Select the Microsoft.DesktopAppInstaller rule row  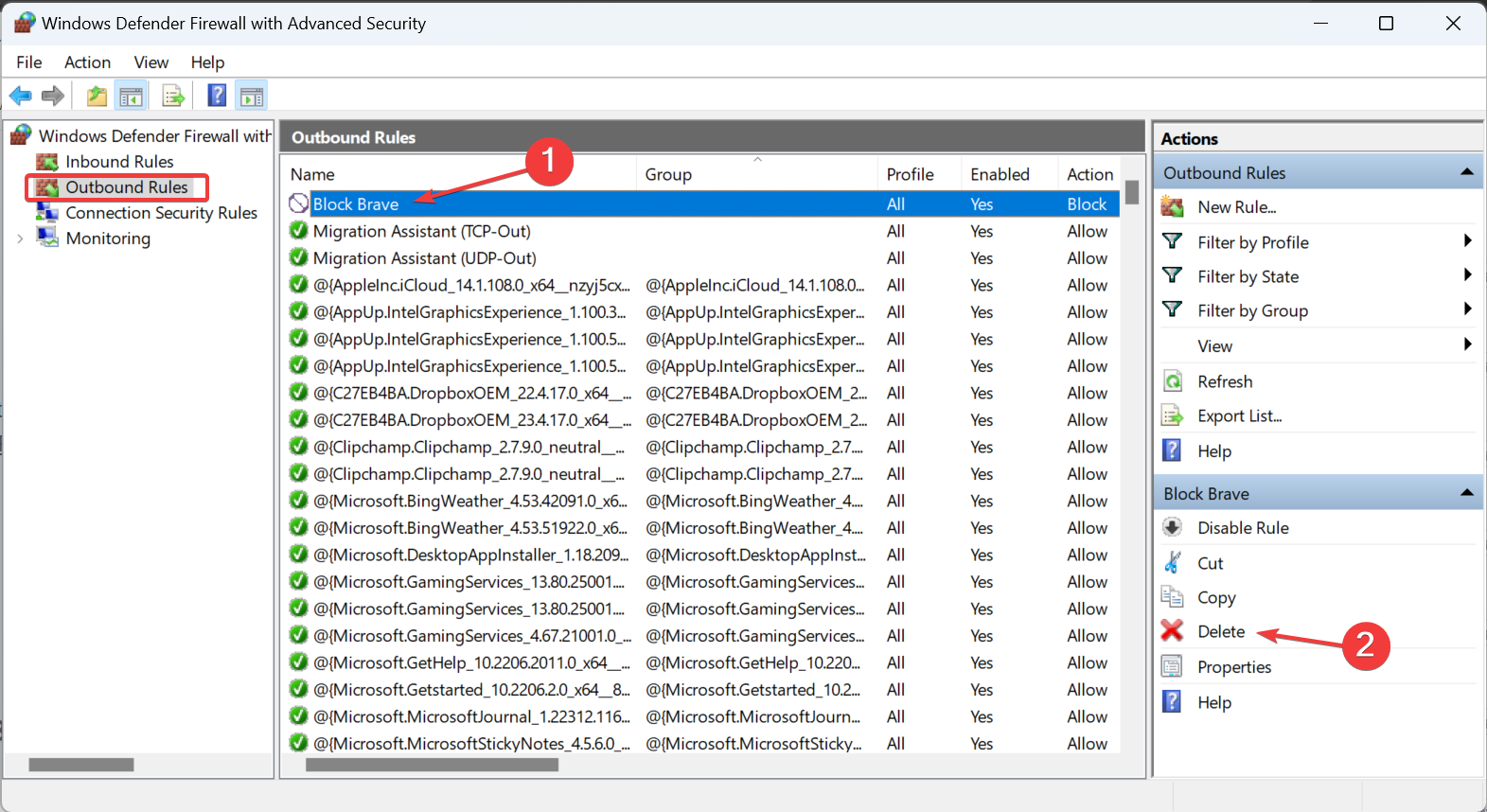tap(701, 555)
